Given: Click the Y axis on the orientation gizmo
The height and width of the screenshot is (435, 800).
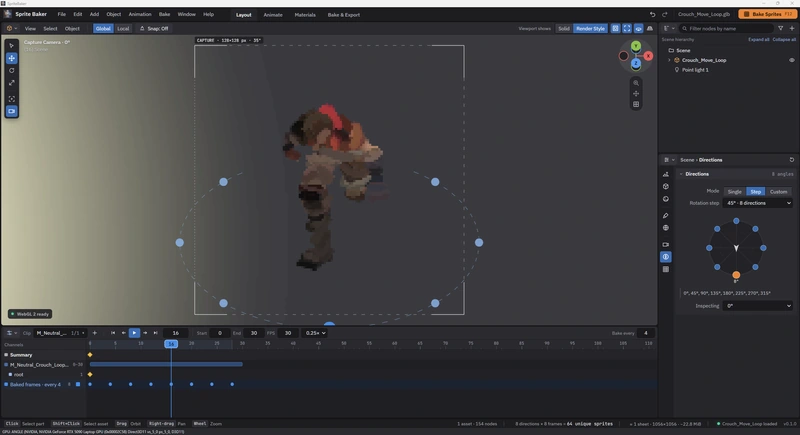Looking at the screenshot, I should point(636,46).
